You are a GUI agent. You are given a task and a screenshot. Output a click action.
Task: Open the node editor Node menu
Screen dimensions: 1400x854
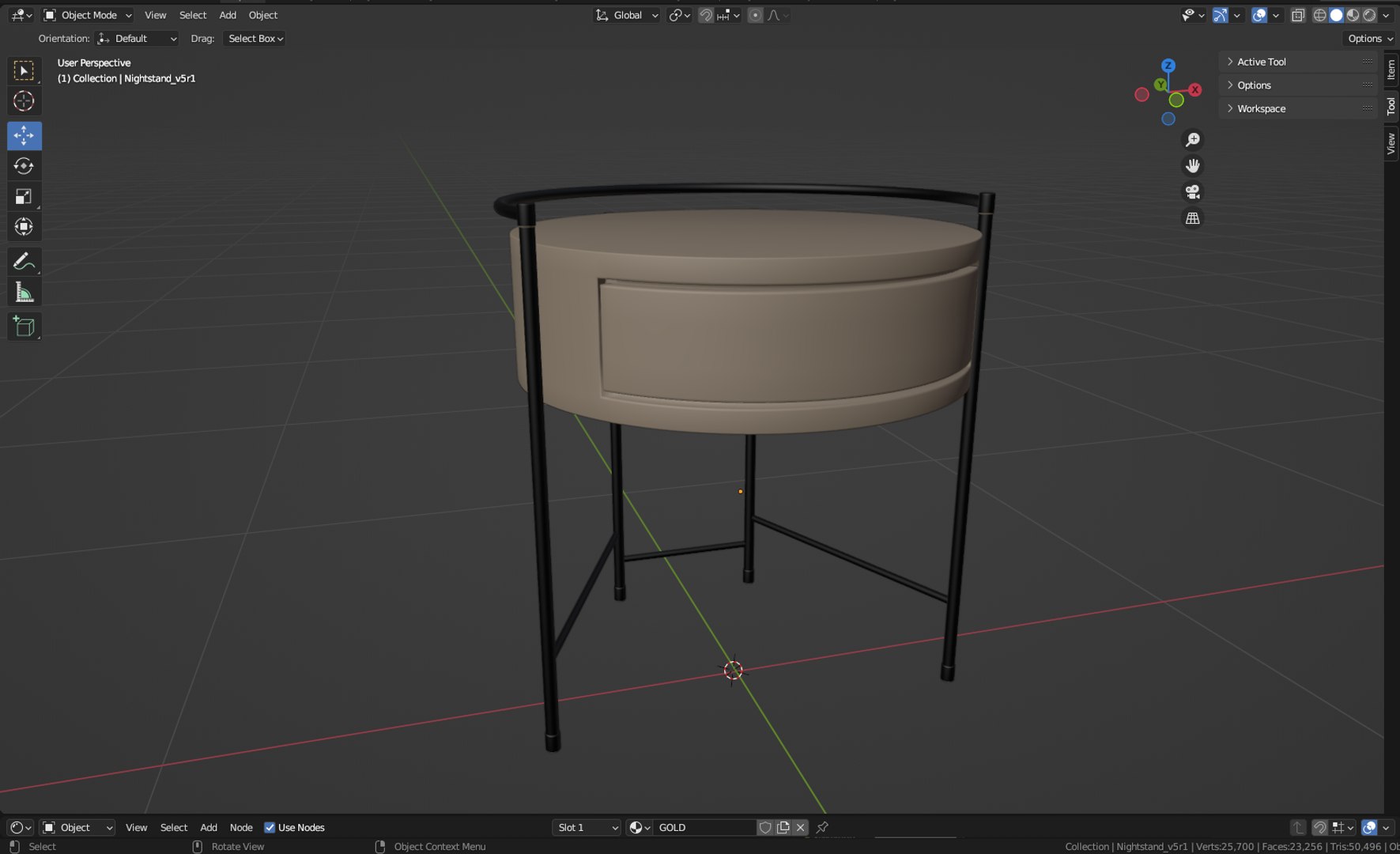coord(241,827)
